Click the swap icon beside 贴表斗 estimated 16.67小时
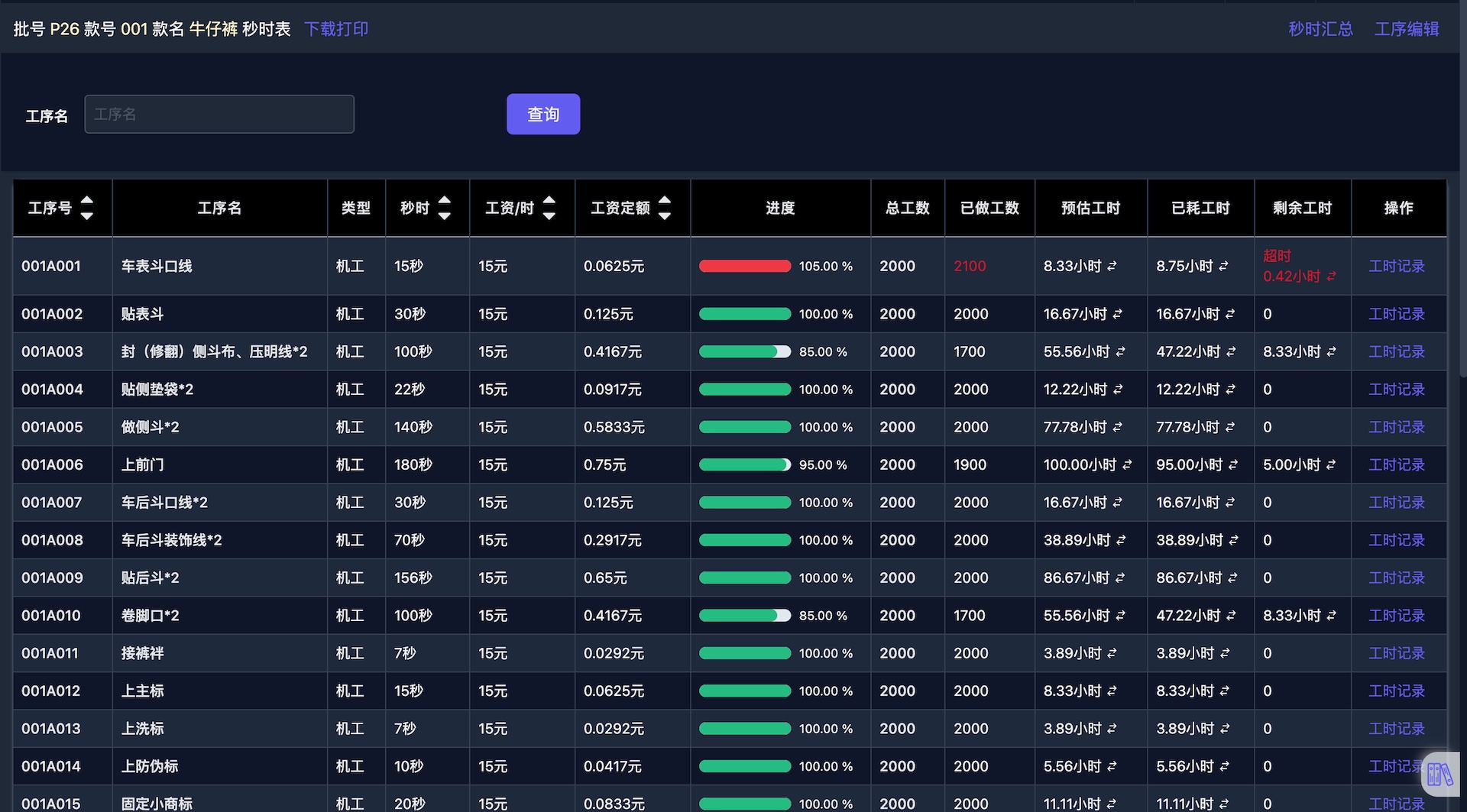This screenshot has width=1467, height=812. pyautogui.click(x=1119, y=313)
